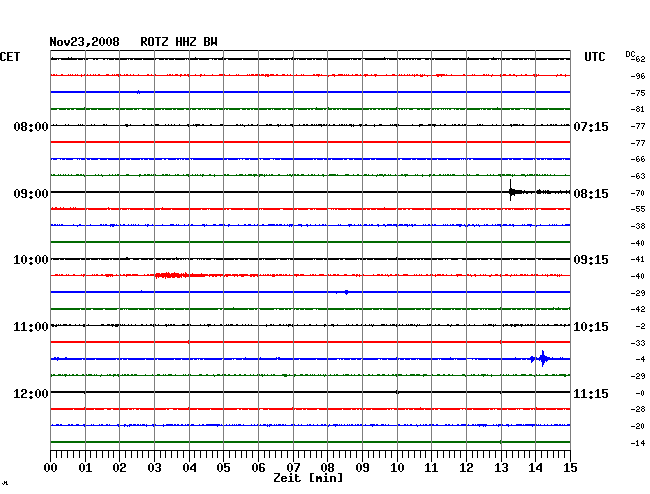Click the DC value -33
This screenshot has width=650, height=494.
pyautogui.click(x=638, y=343)
